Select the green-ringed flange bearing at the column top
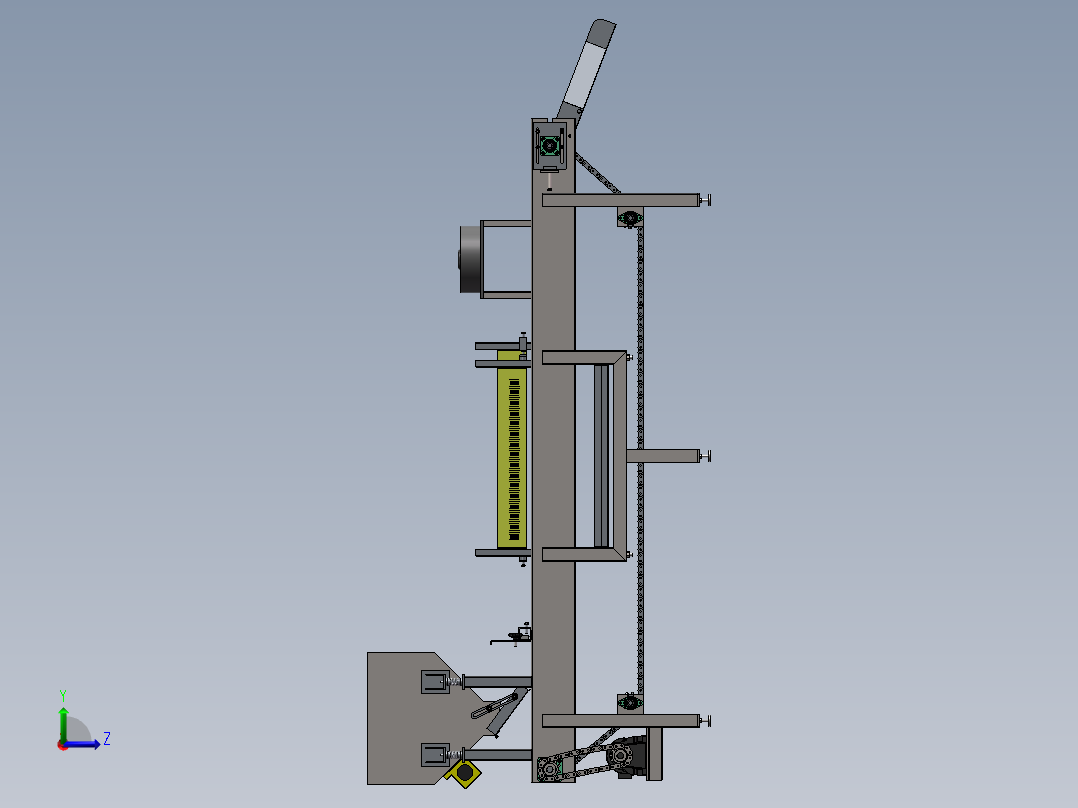This screenshot has height=808, width=1078. point(549,146)
